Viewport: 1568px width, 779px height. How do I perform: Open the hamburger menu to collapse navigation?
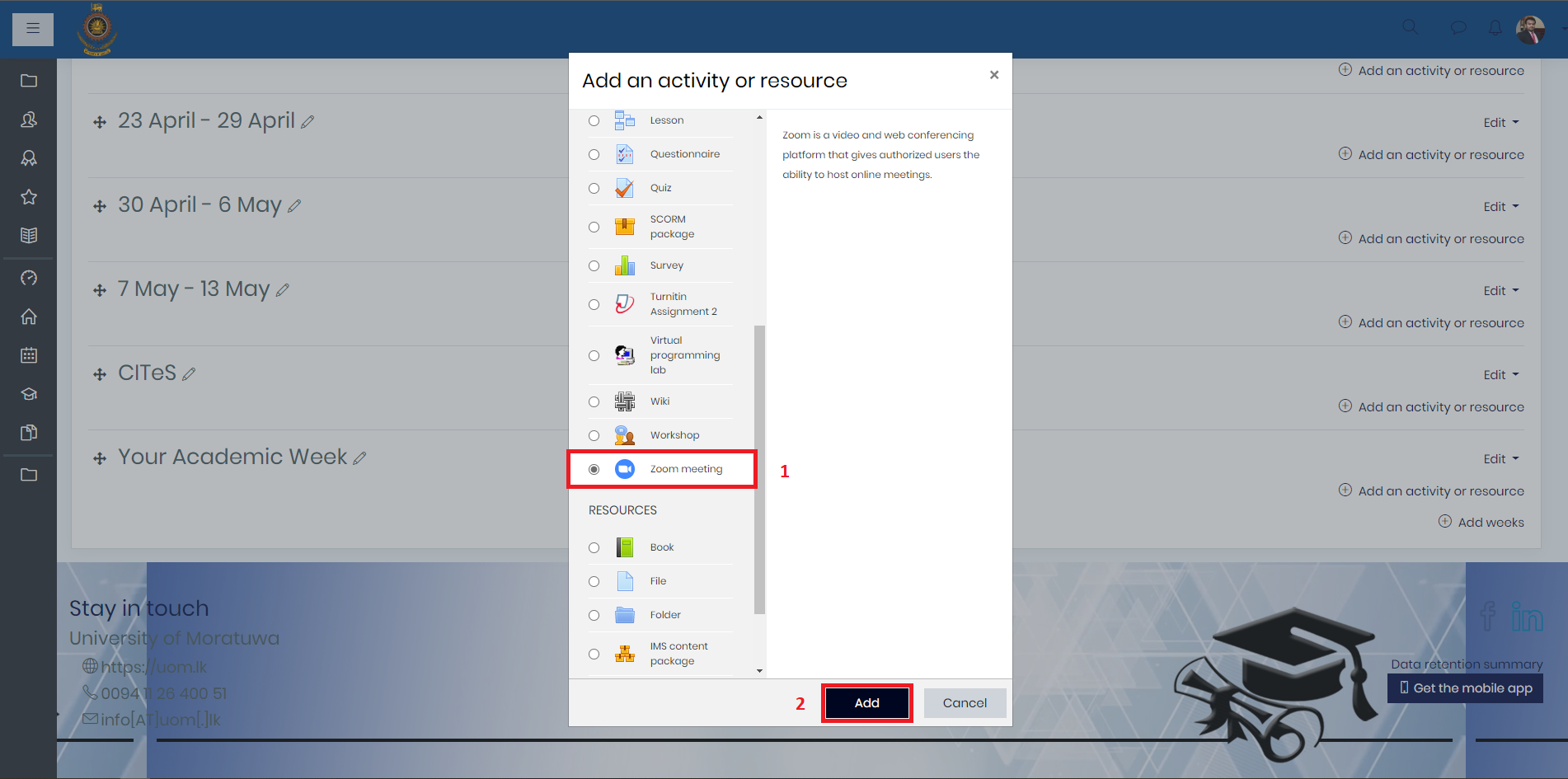click(32, 29)
